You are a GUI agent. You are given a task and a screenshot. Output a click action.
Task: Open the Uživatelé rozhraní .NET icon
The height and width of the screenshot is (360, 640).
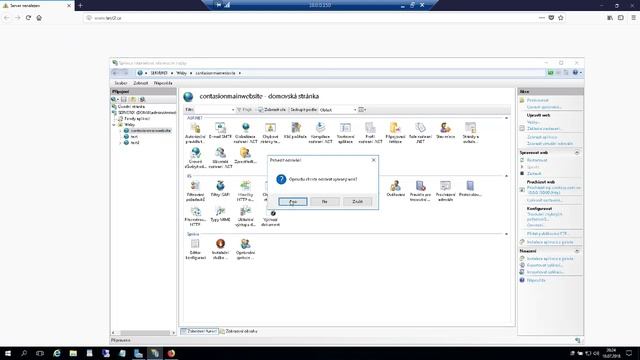click(x=220, y=158)
